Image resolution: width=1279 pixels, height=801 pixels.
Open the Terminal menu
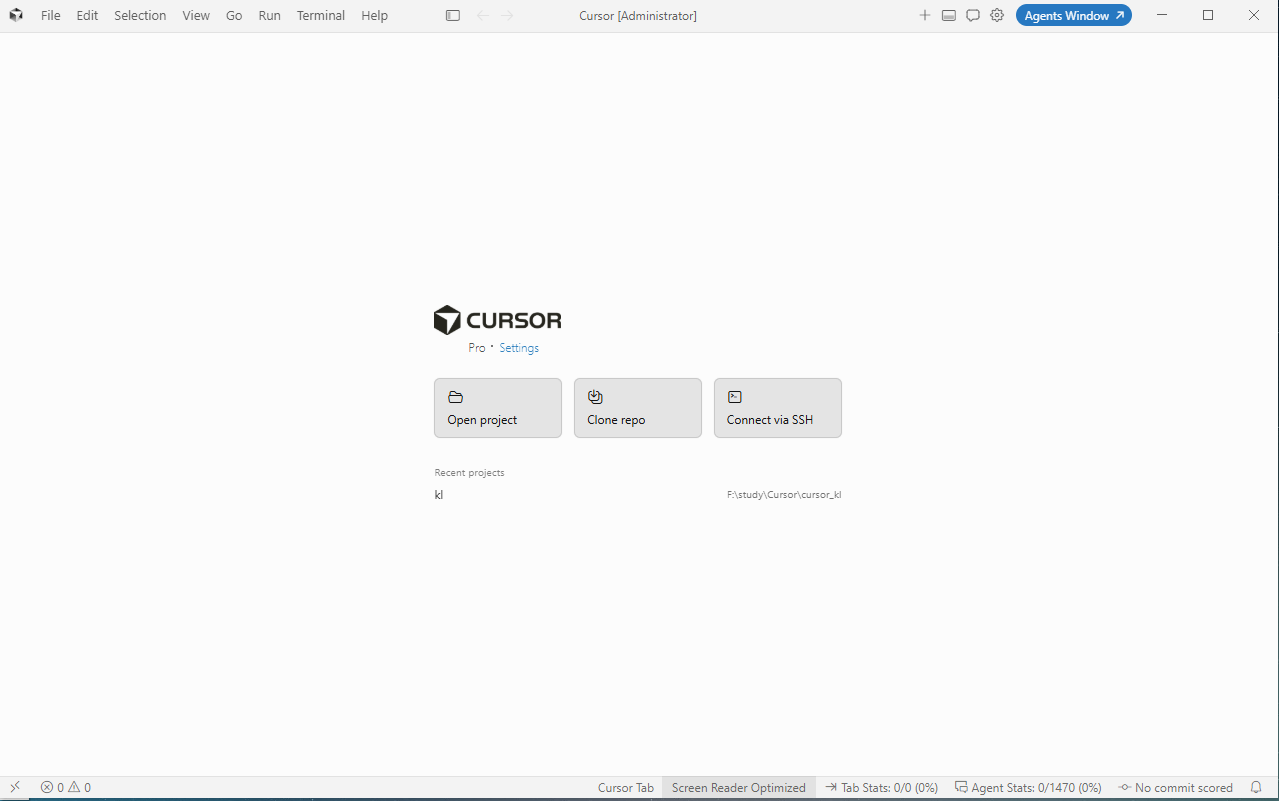[321, 15]
